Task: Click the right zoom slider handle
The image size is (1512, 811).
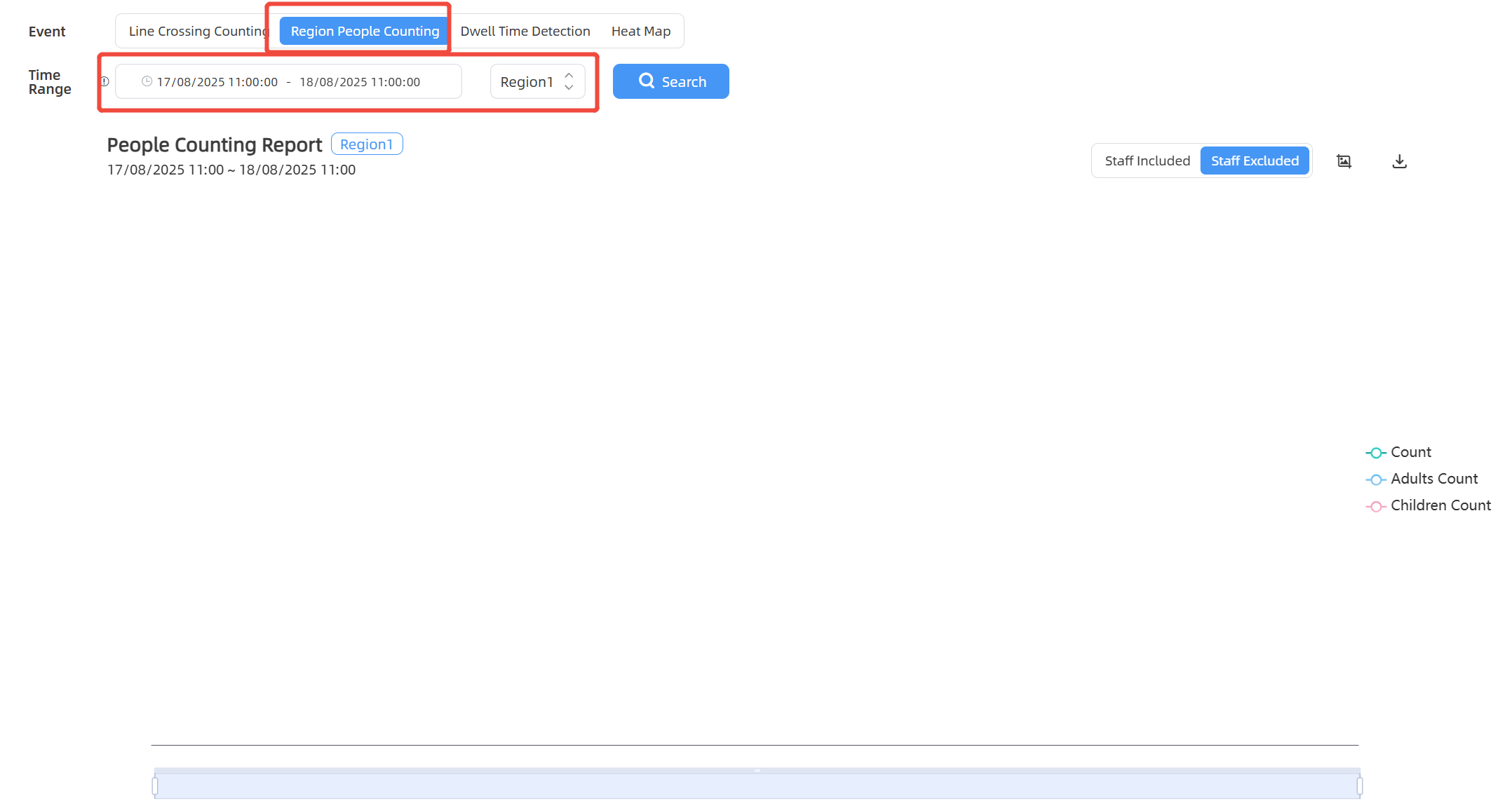Action: tap(1359, 786)
